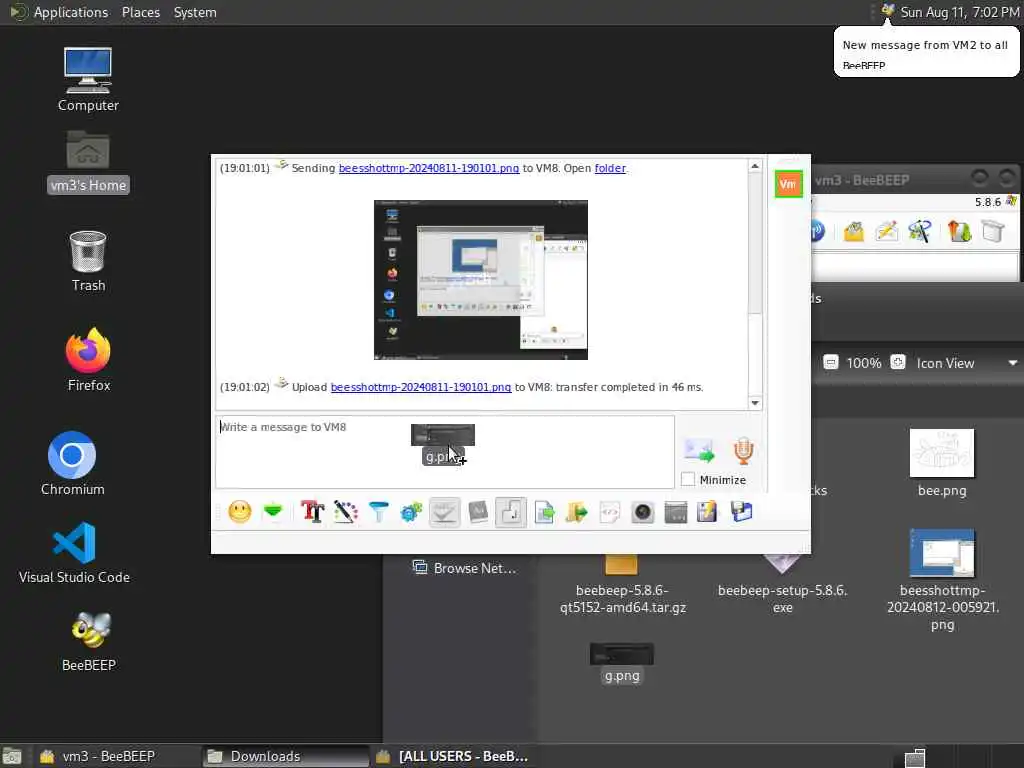Click the chat scrollbar down arrow
This screenshot has width=1024, height=768.
click(755, 402)
